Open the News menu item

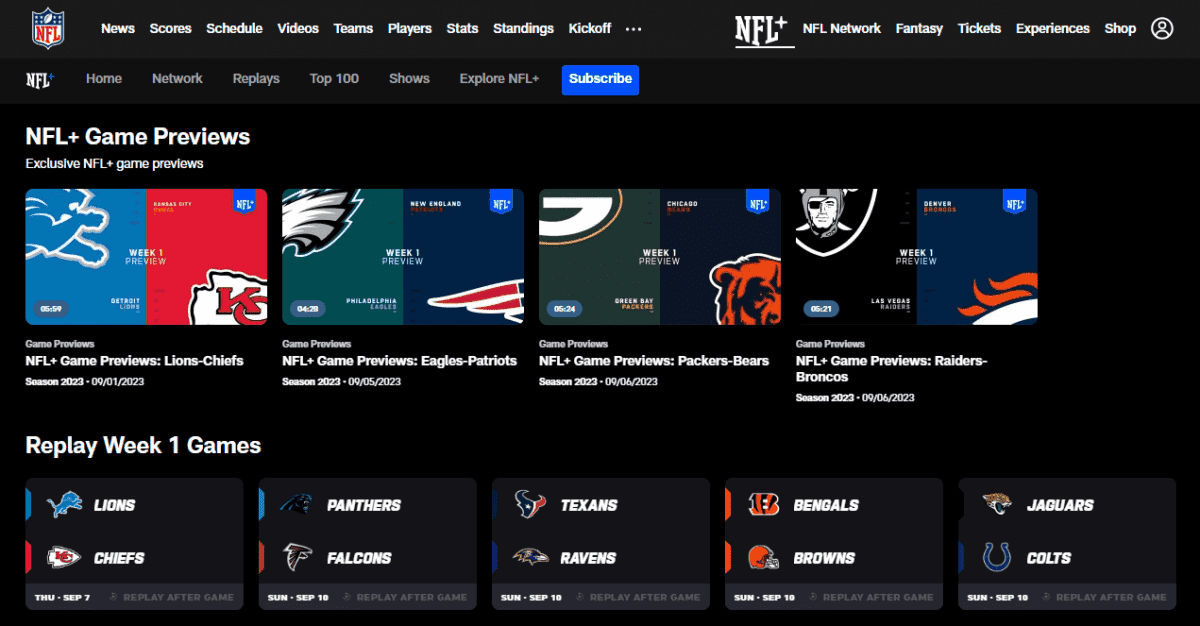(118, 28)
